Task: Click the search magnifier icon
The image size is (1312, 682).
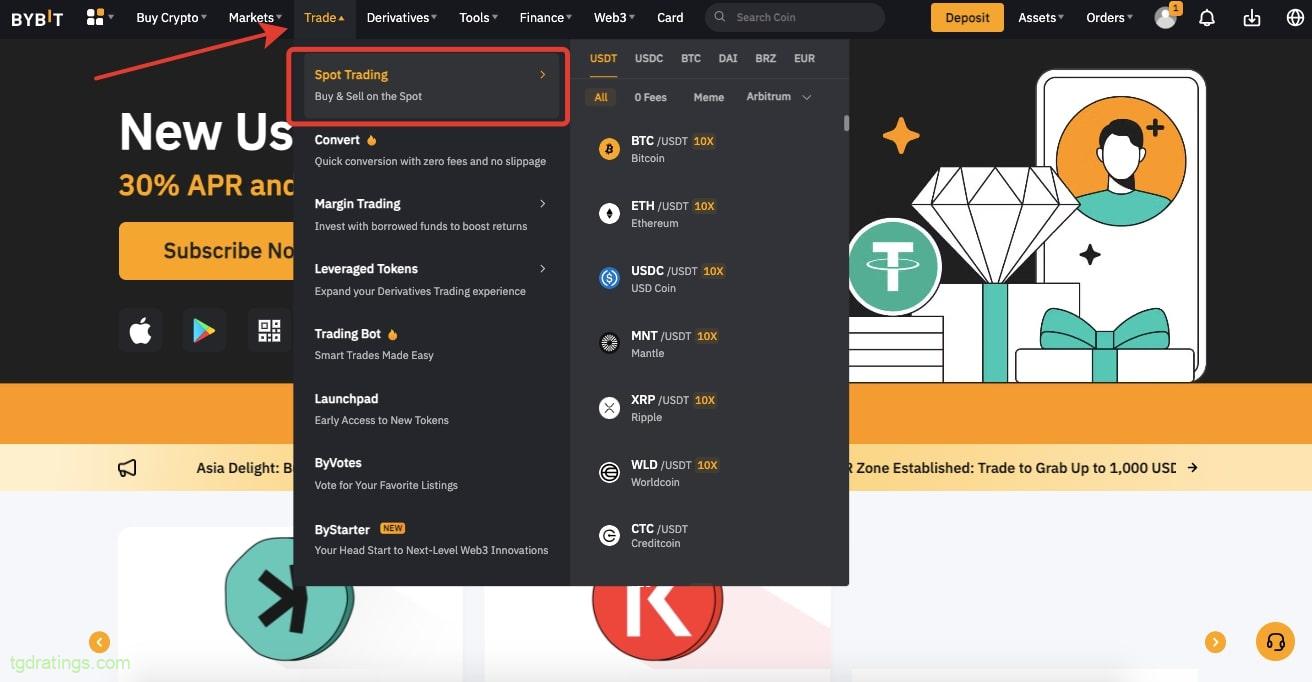Action: pos(721,17)
